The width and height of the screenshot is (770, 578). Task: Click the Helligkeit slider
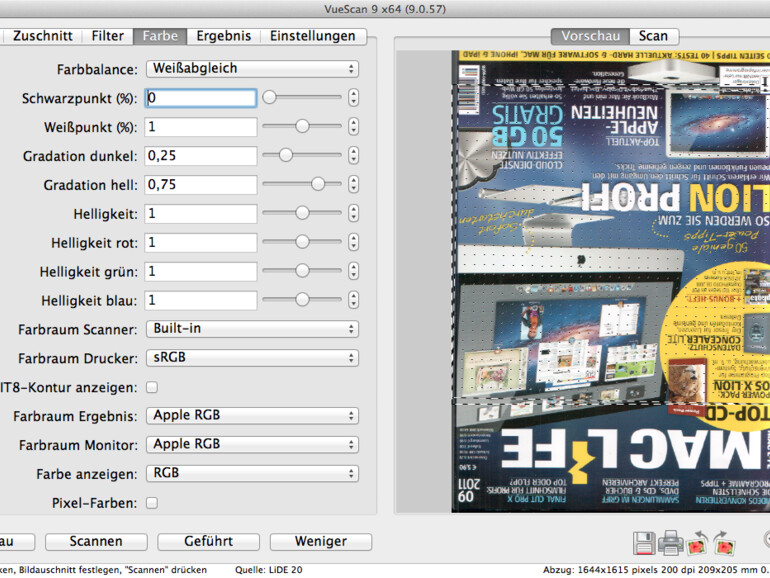[302, 213]
